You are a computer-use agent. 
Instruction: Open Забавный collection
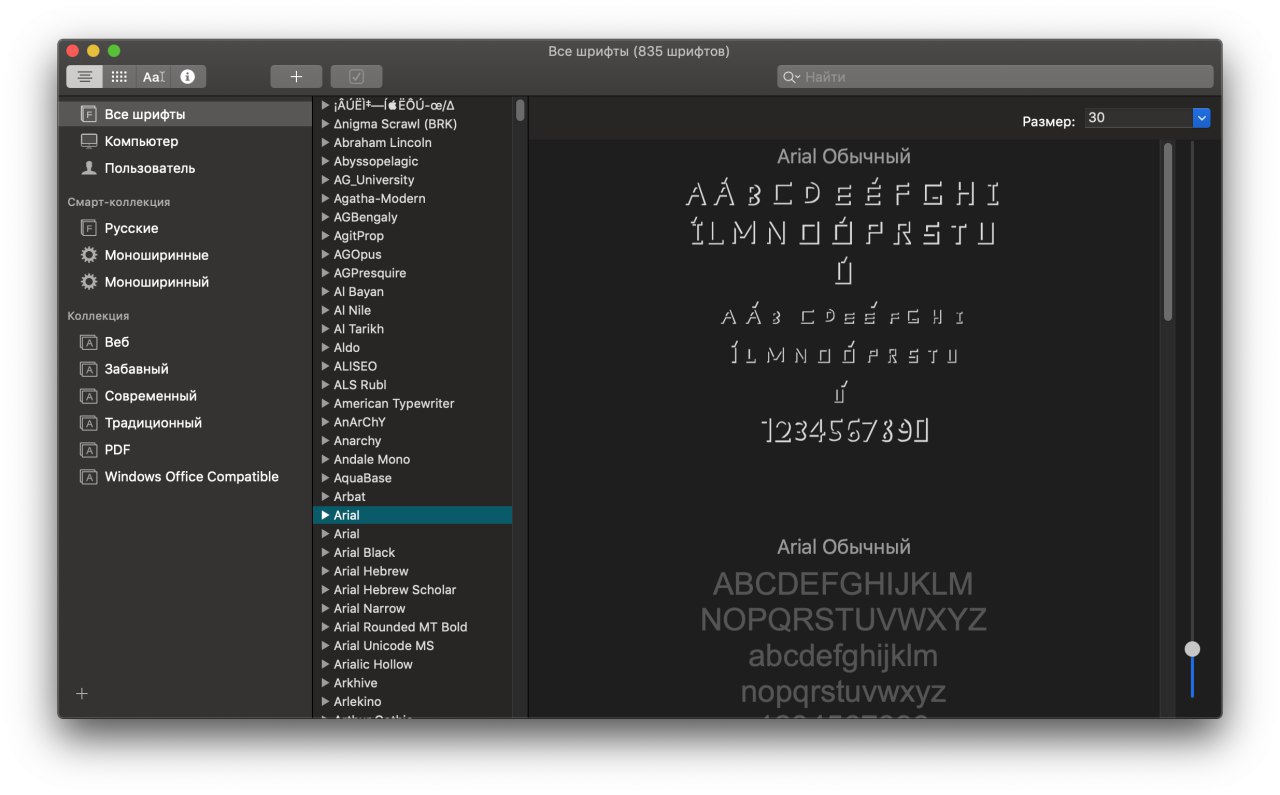pos(185,369)
